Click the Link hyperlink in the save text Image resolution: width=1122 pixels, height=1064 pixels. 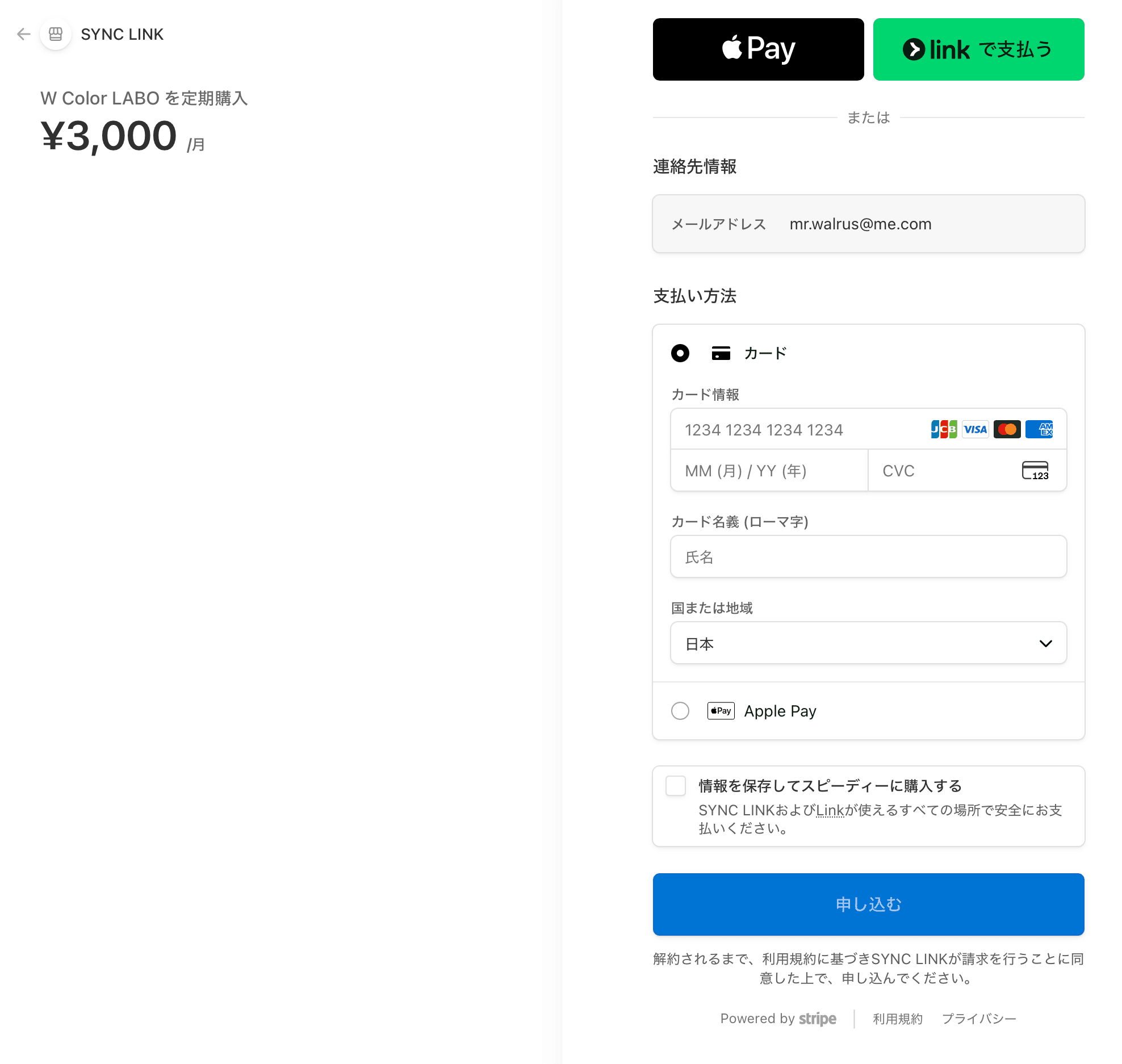[x=830, y=810]
